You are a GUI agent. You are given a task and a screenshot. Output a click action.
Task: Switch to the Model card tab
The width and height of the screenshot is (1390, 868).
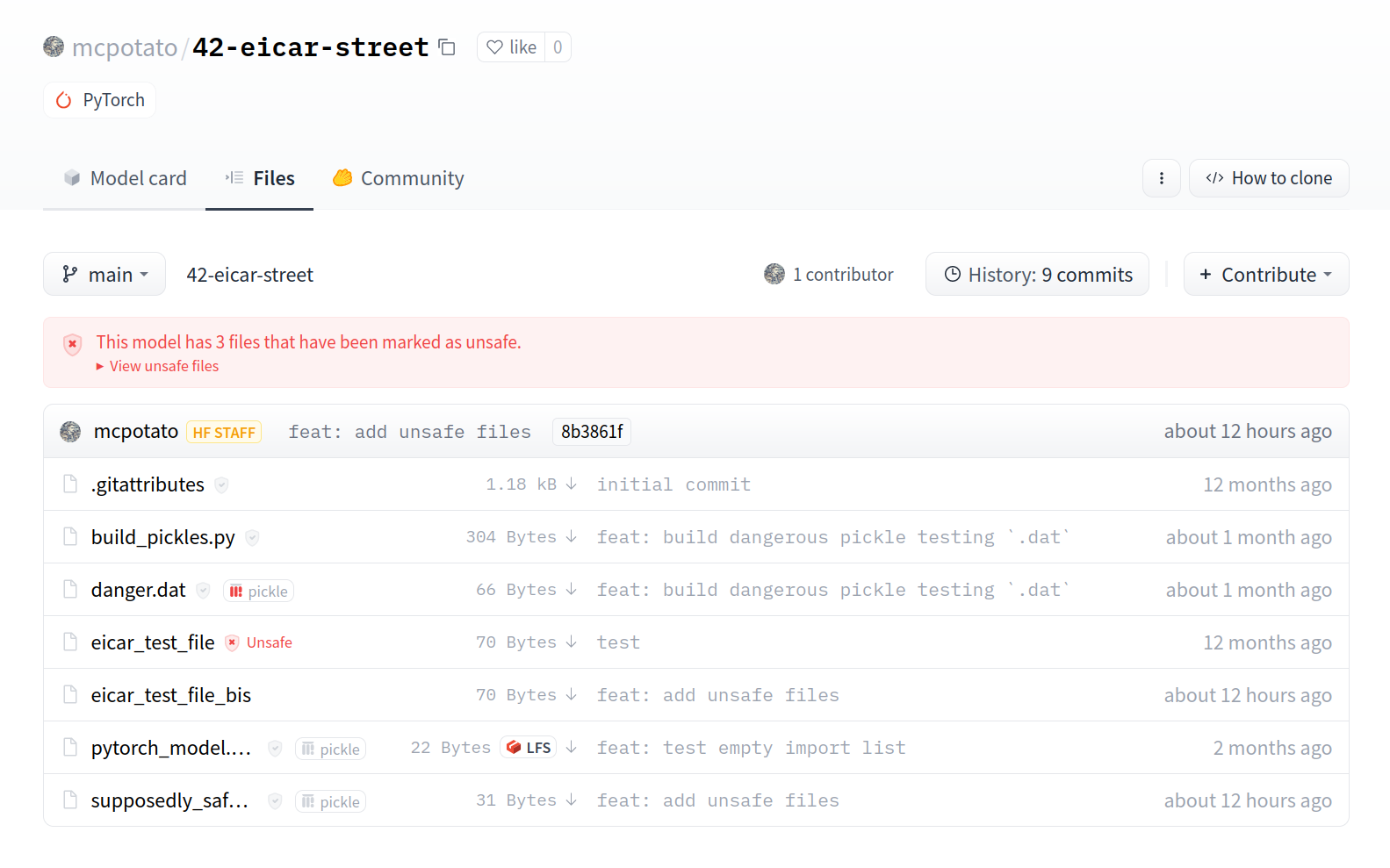(125, 178)
